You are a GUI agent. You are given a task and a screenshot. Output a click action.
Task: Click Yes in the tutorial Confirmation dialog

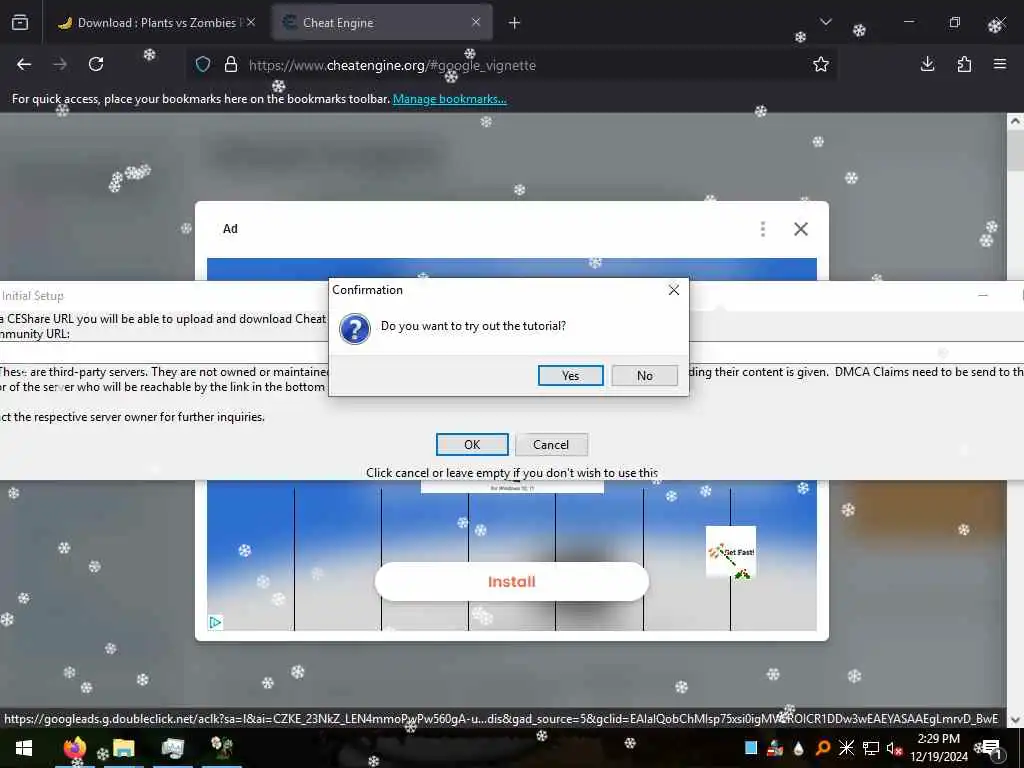click(570, 376)
